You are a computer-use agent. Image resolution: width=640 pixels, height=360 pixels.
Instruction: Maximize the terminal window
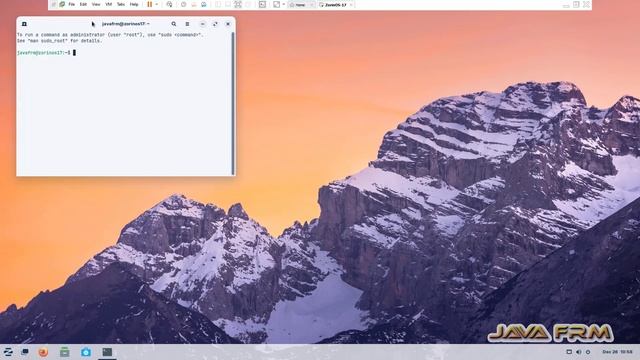[x=215, y=24]
